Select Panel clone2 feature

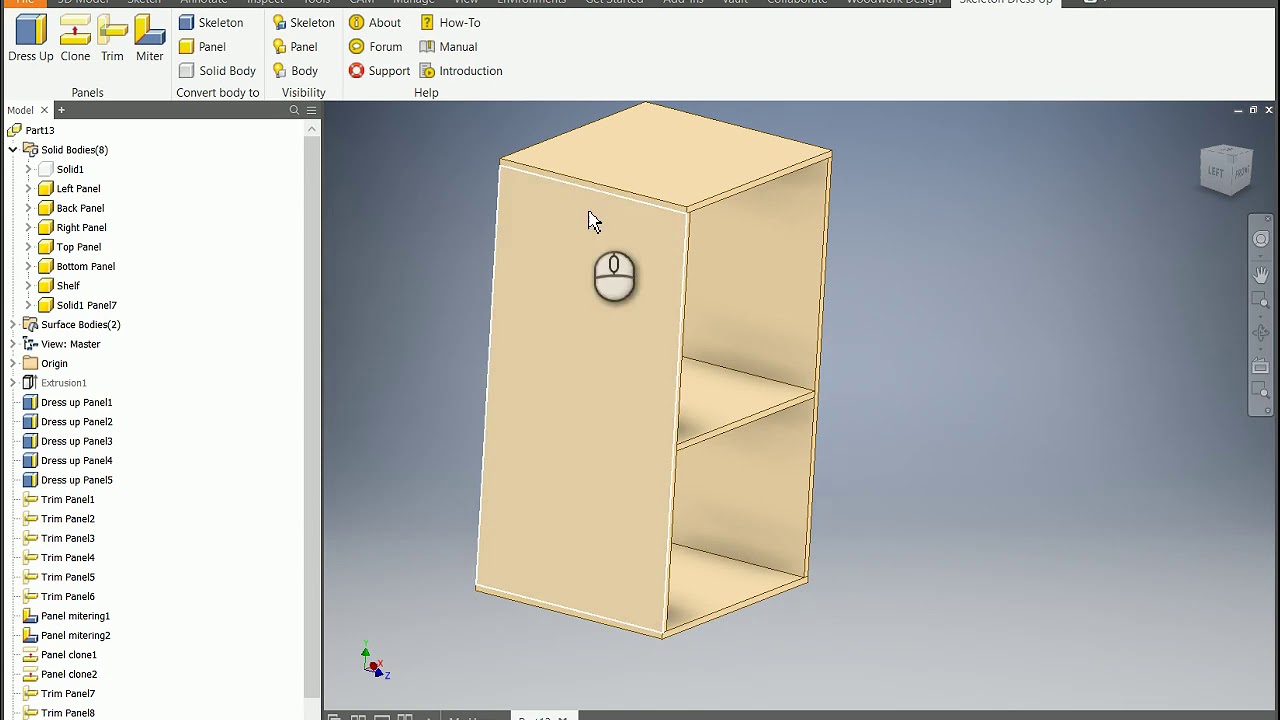pyautogui.click(x=60, y=674)
